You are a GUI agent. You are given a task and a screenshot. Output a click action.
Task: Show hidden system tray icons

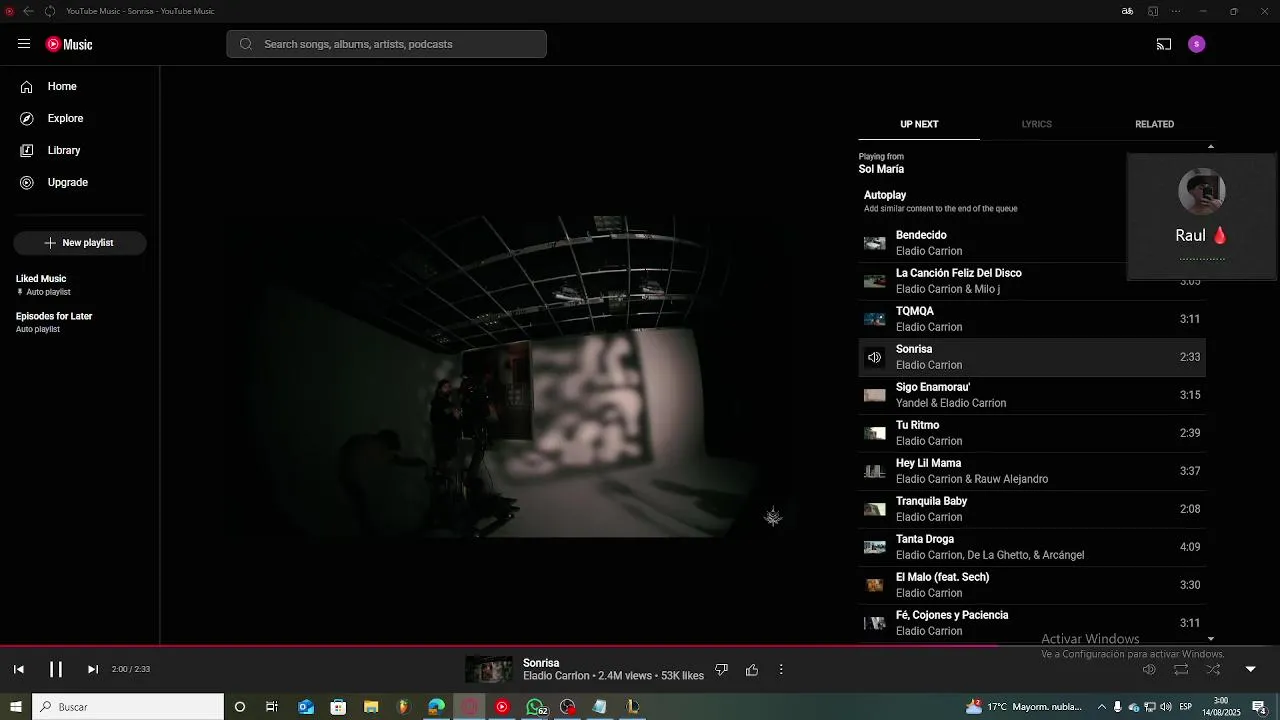[x=1102, y=707]
